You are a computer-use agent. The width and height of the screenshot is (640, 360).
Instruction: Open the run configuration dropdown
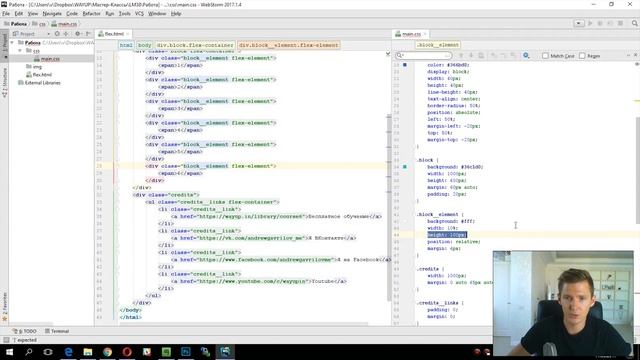[579, 23]
